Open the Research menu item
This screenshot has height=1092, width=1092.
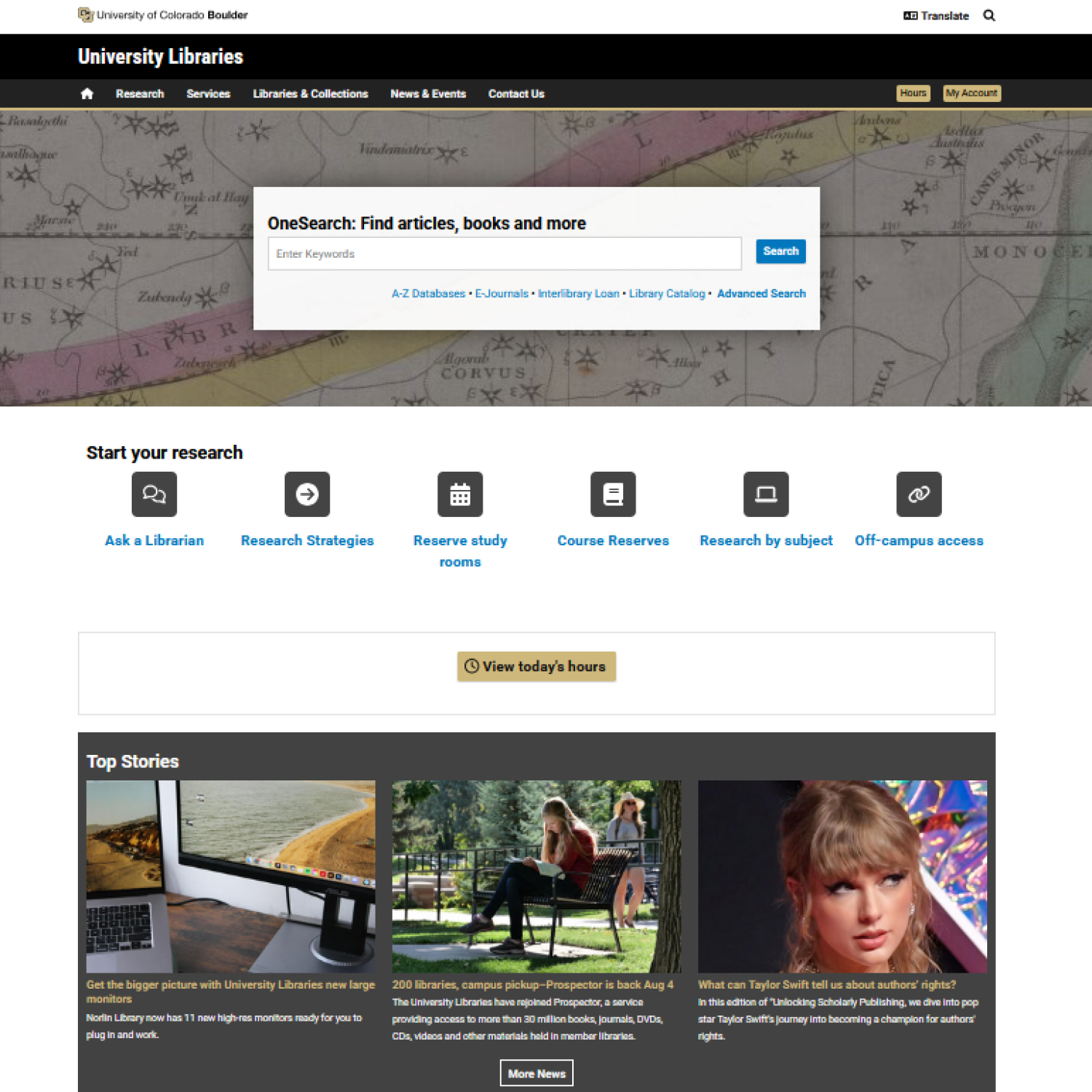[140, 93]
